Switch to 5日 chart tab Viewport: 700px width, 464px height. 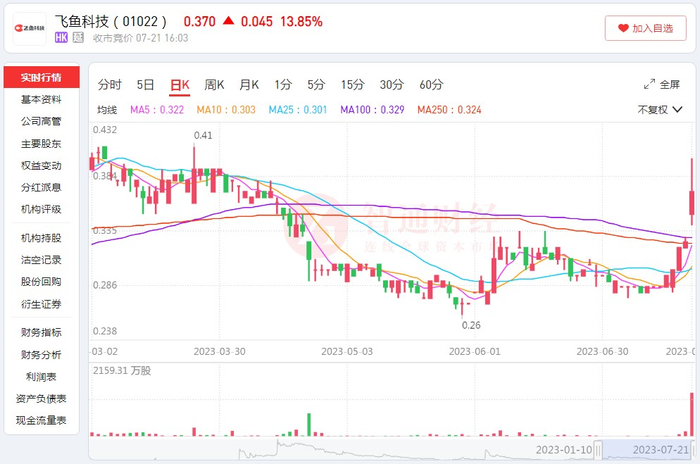(x=146, y=84)
